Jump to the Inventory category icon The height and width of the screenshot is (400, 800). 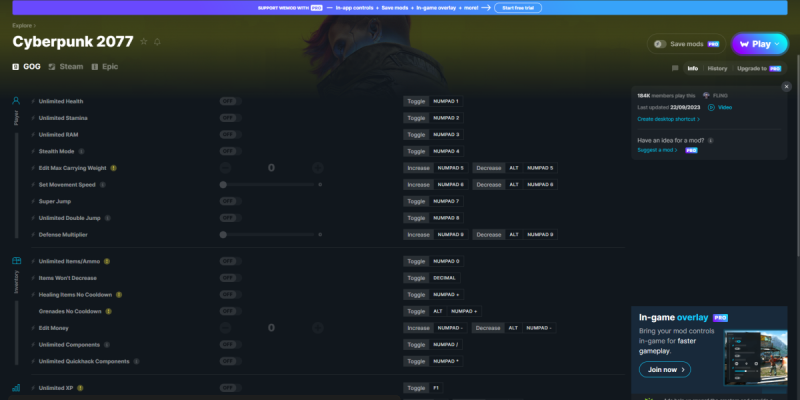tap(16, 261)
